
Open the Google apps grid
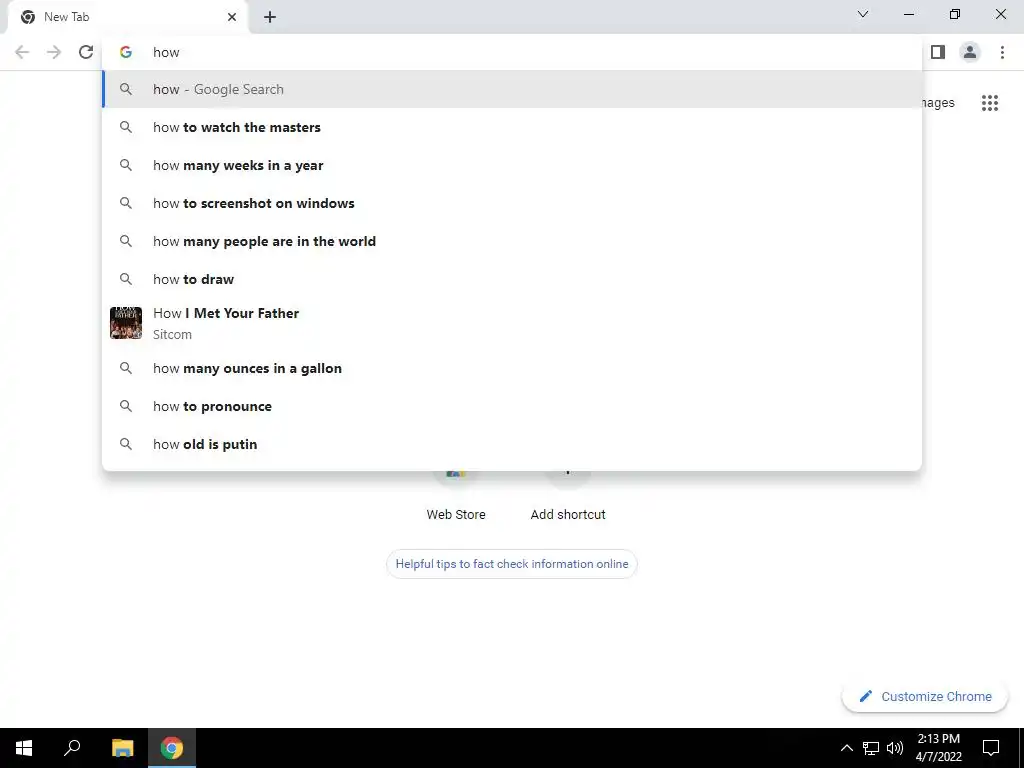click(x=989, y=103)
